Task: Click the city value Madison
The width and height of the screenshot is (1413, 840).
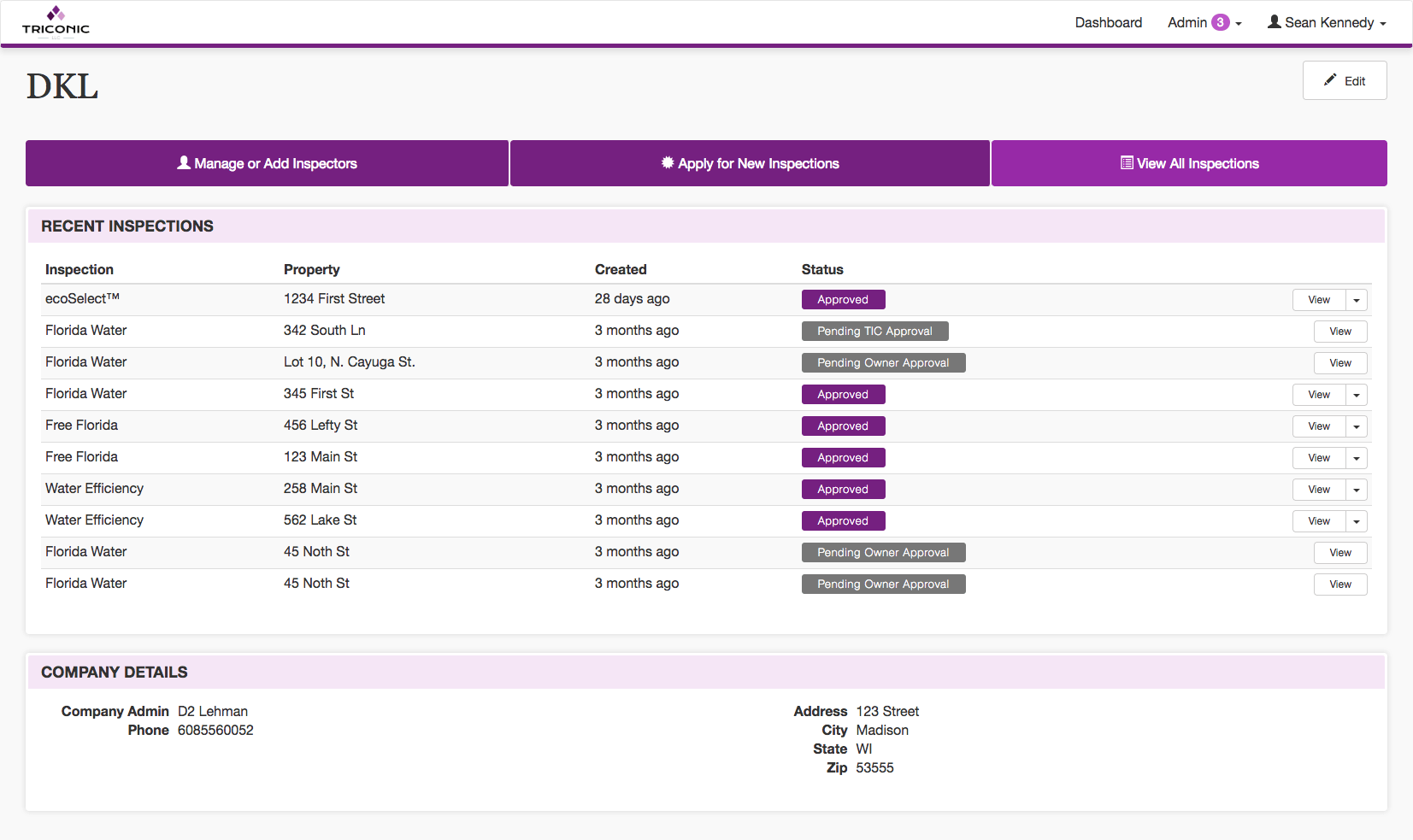Action: pos(882,730)
